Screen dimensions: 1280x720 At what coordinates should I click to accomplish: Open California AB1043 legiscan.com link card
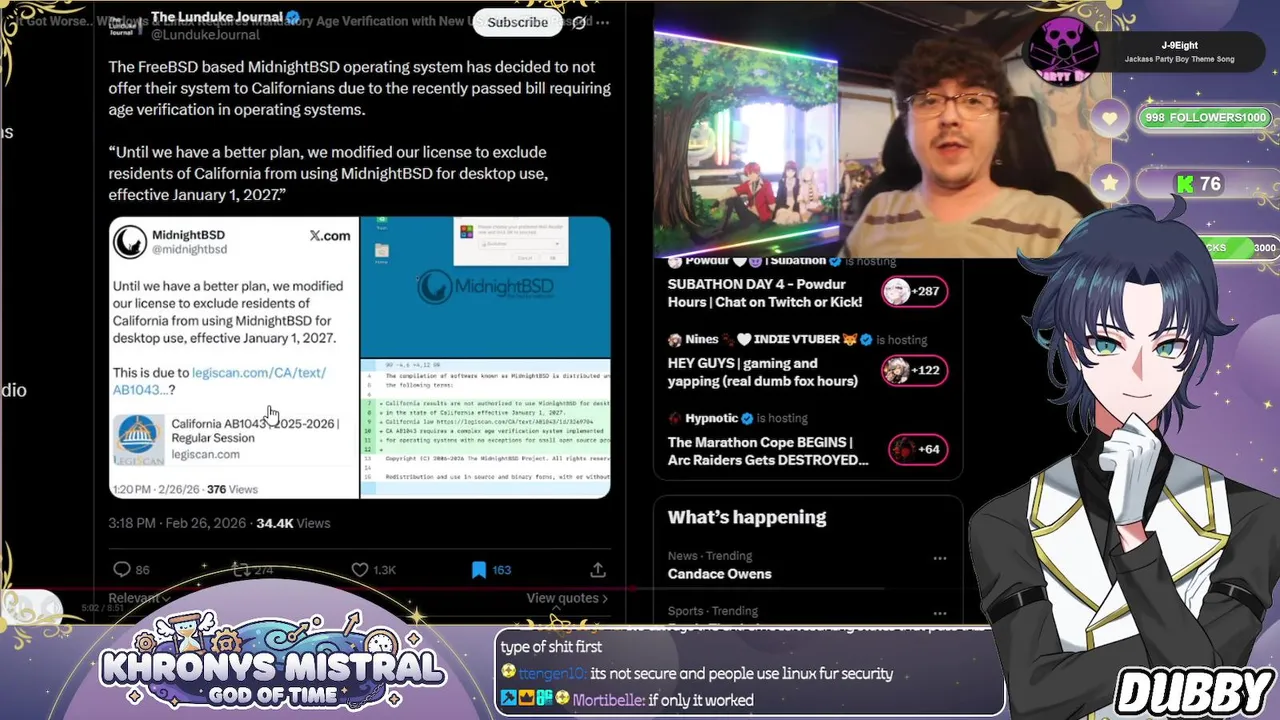pyautogui.click(x=232, y=439)
